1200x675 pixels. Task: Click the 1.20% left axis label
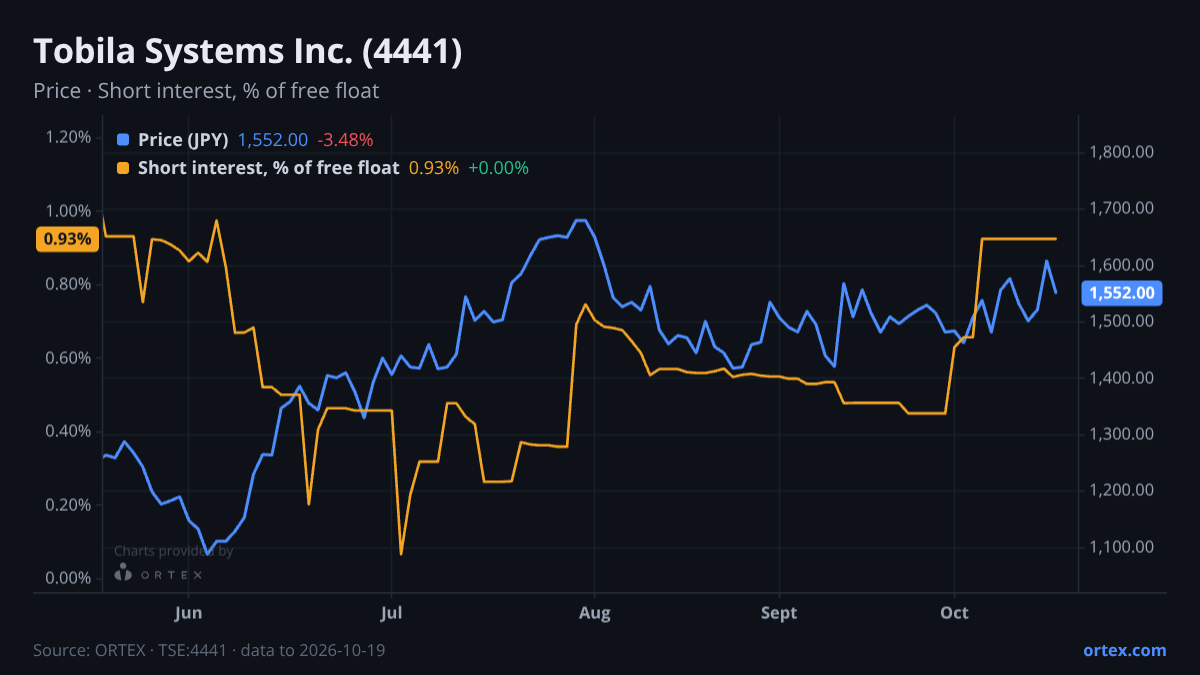pyautogui.click(x=69, y=137)
